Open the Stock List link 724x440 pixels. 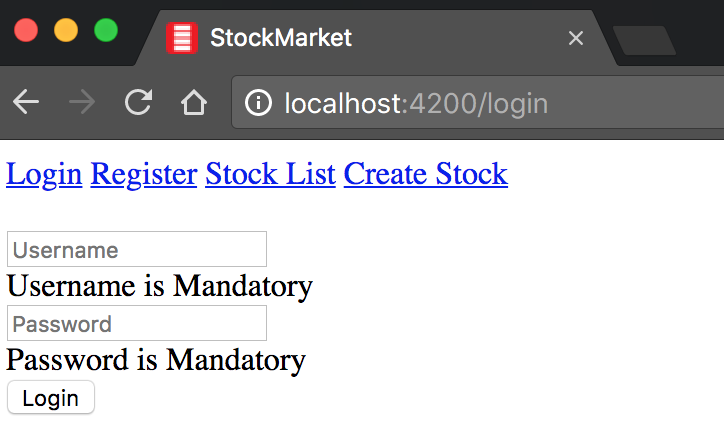270,174
